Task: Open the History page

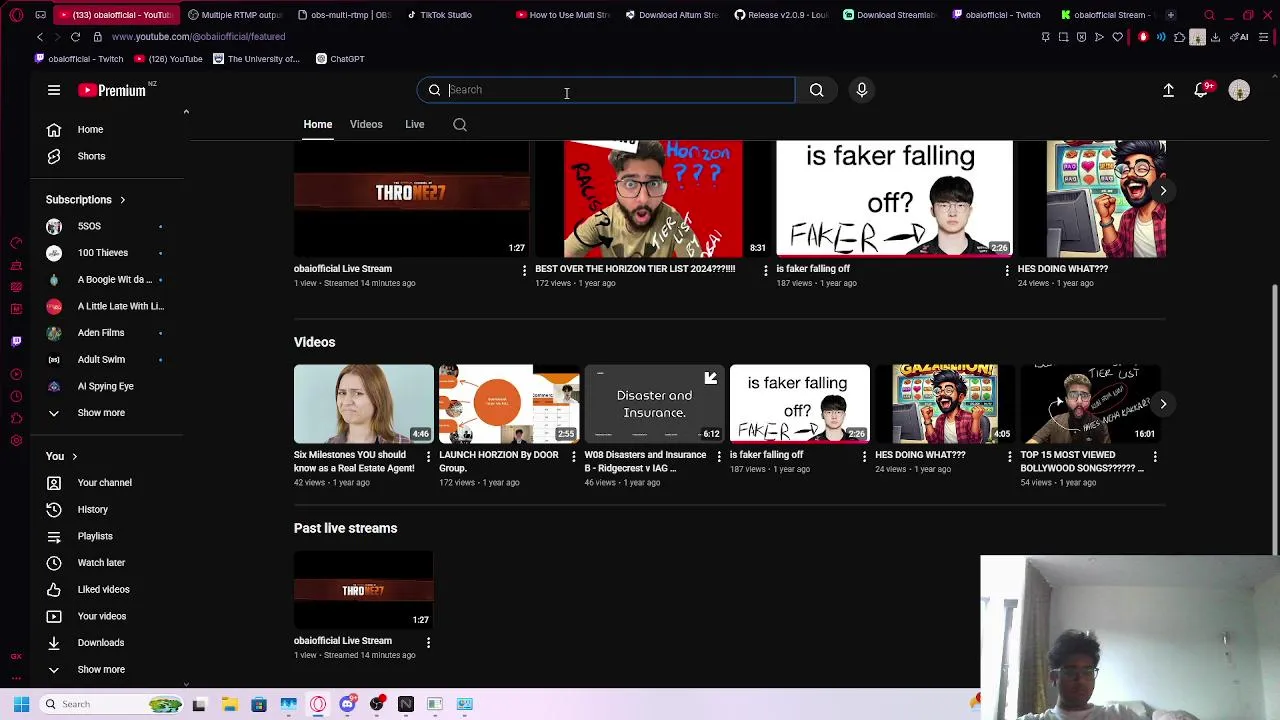Action: [x=92, y=509]
